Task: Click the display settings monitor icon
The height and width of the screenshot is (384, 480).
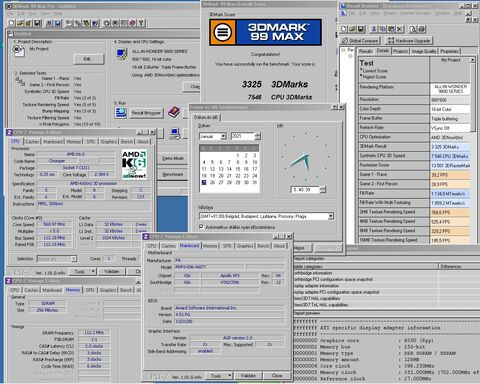Action: click(x=121, y=54)
